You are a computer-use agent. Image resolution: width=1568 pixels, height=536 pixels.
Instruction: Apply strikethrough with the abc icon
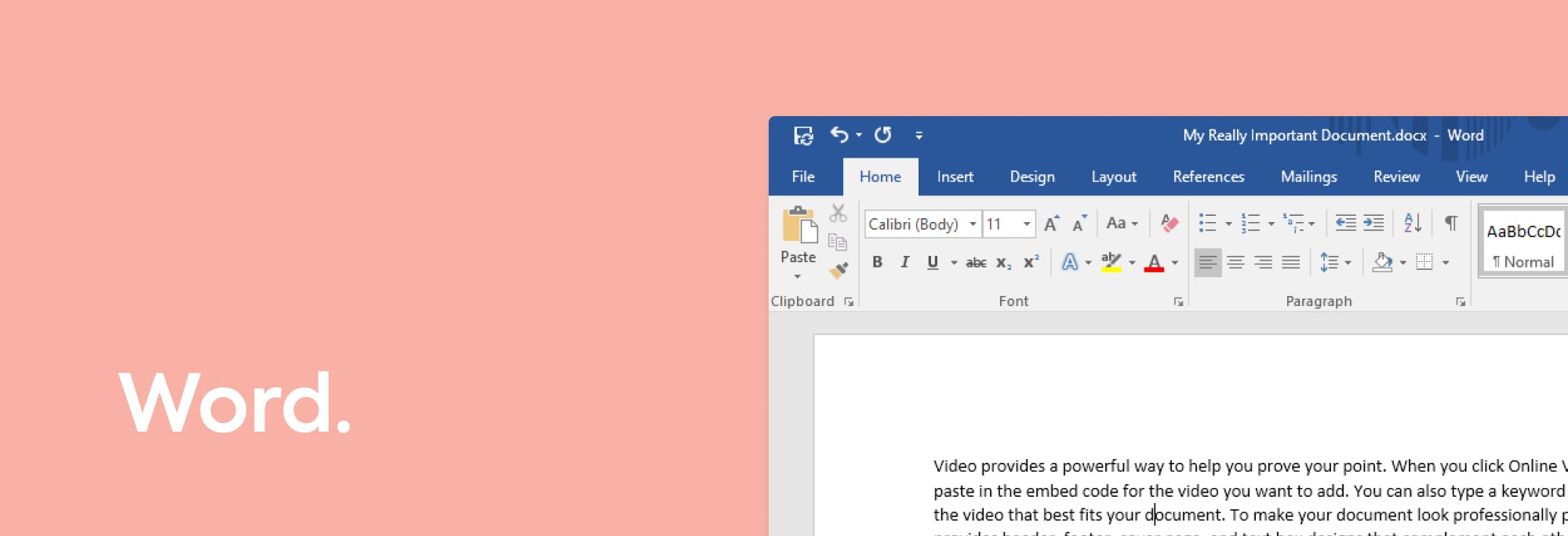976,263
